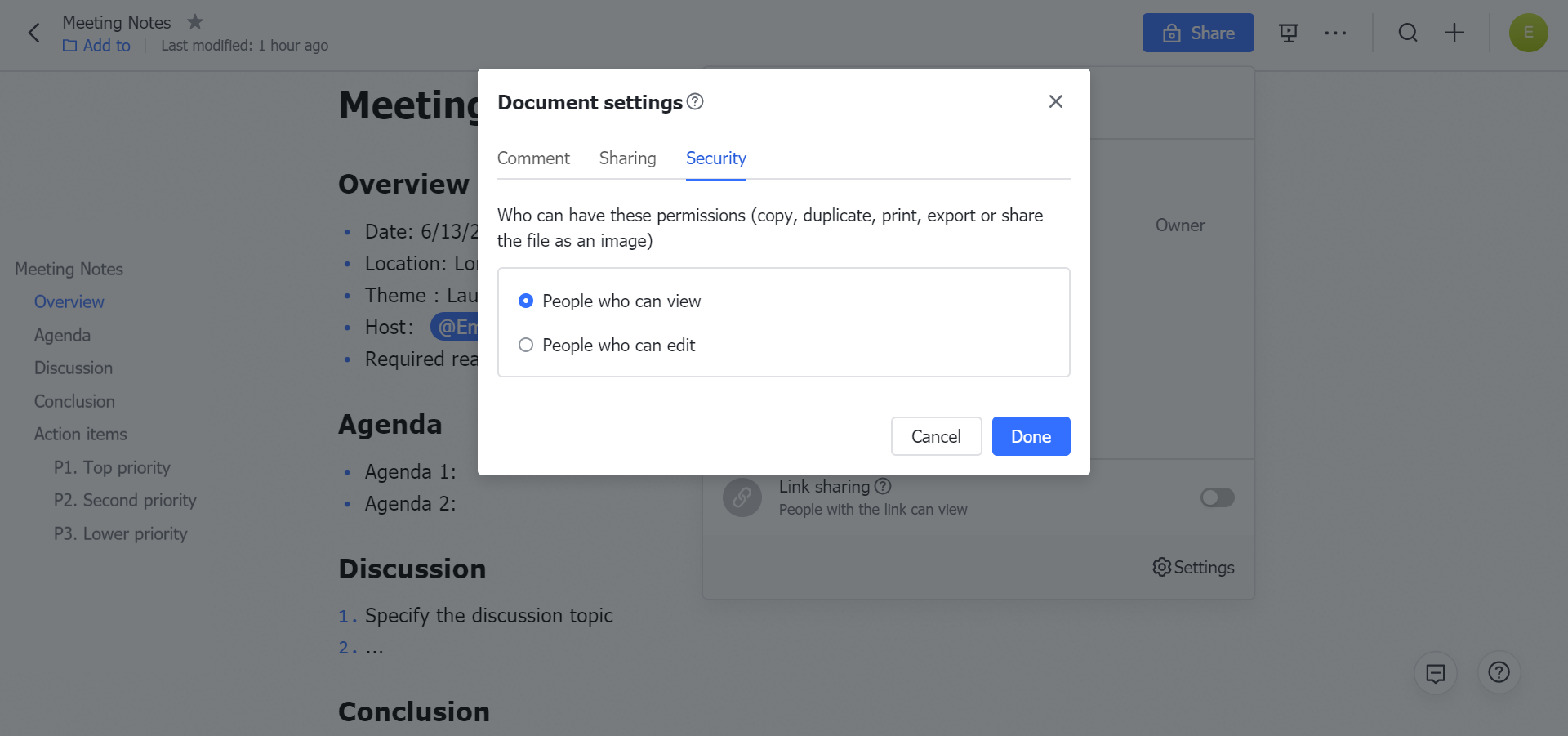Screen dimensions: 1568x736
Task: Switch to the Sharing tab
Action: coord(627,158)
